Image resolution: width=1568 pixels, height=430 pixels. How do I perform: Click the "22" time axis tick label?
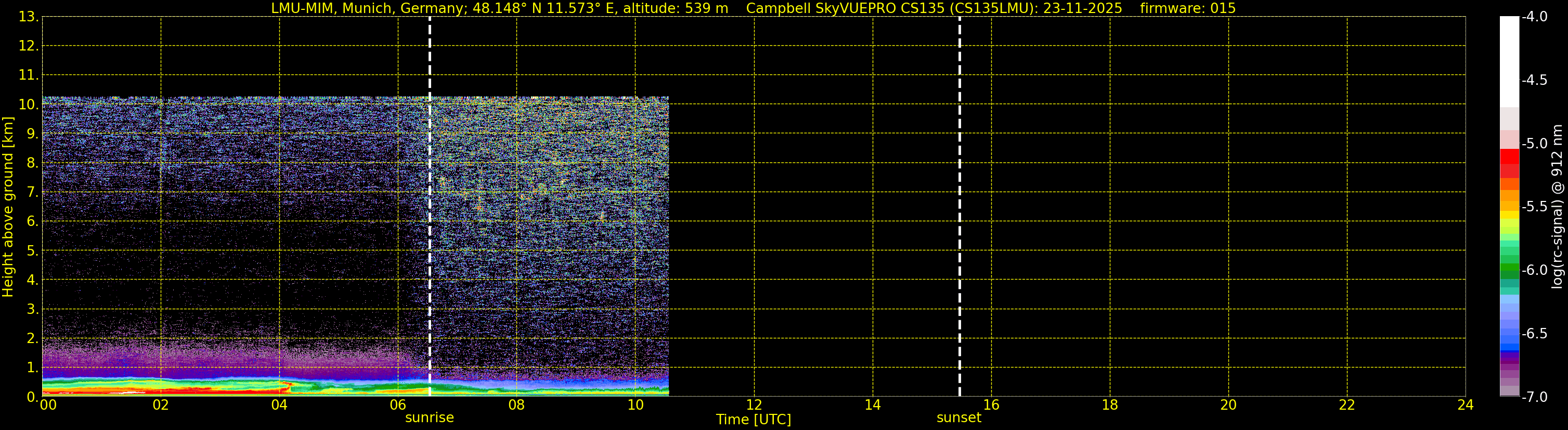(x=1347, y=405)
